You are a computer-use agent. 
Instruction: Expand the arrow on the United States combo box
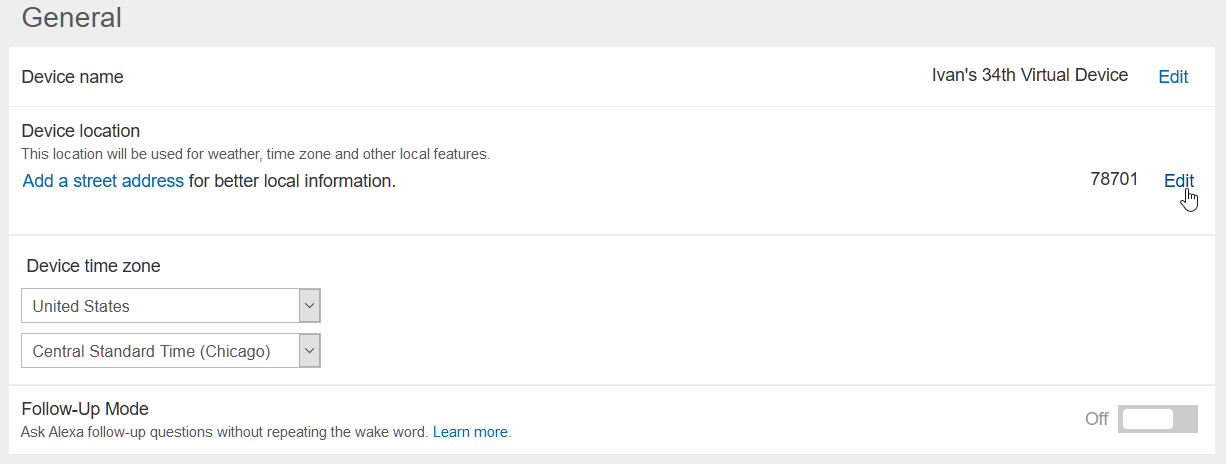point(310,306)
